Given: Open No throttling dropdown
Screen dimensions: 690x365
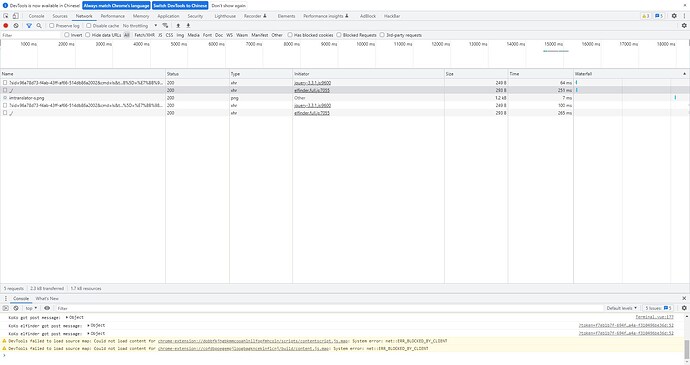Looking at the screenshot, I should pyautogui.click(x=139, y=26).
